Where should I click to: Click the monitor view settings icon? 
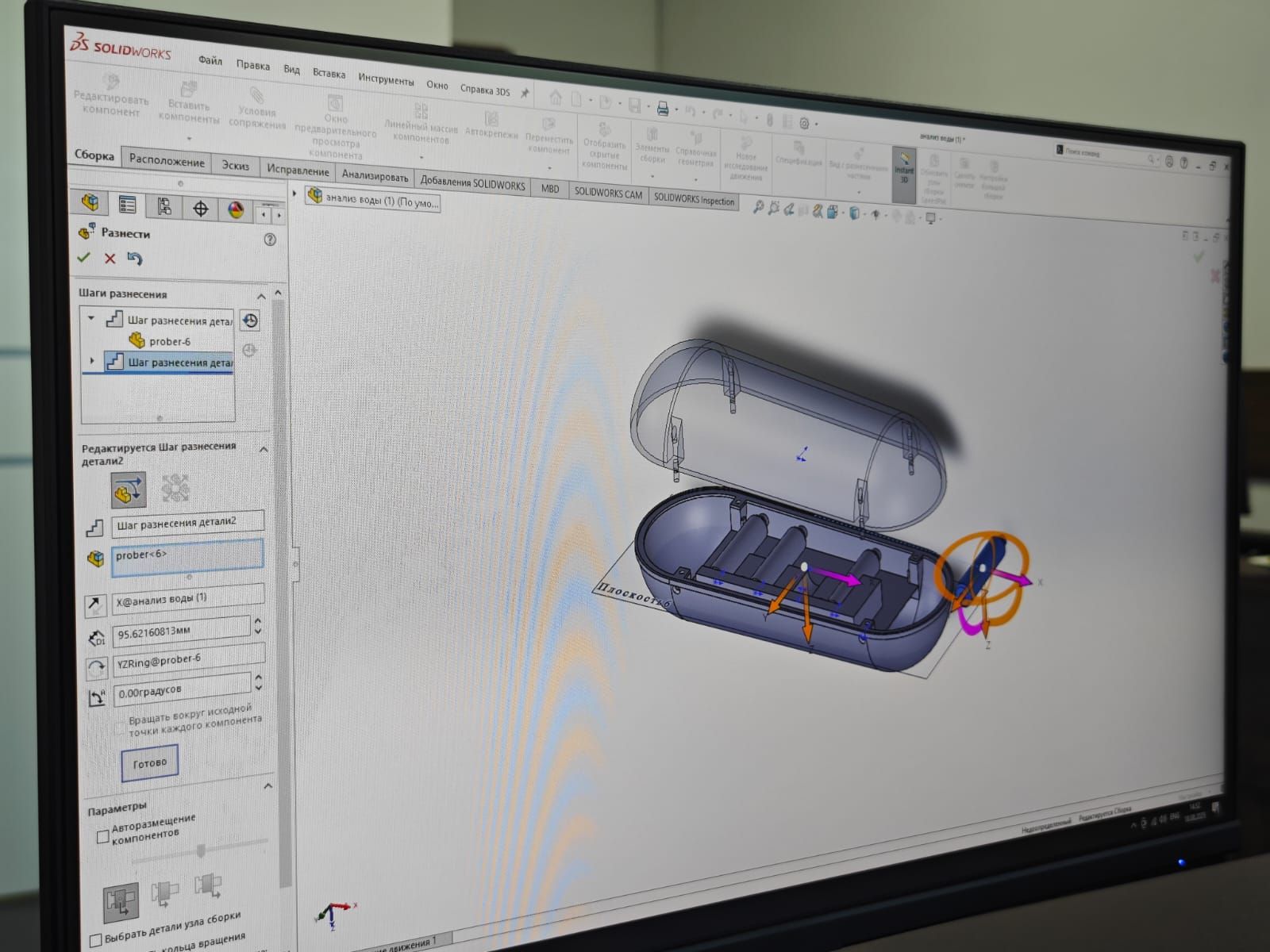tap(930, 217)
